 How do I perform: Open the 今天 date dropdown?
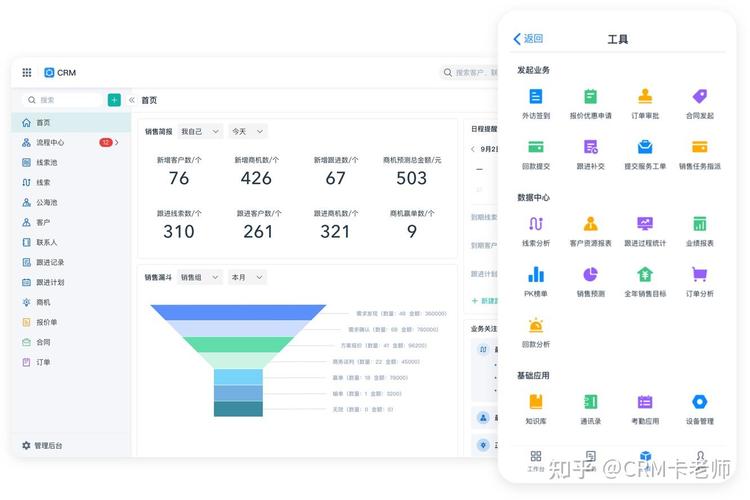[247, 131]
